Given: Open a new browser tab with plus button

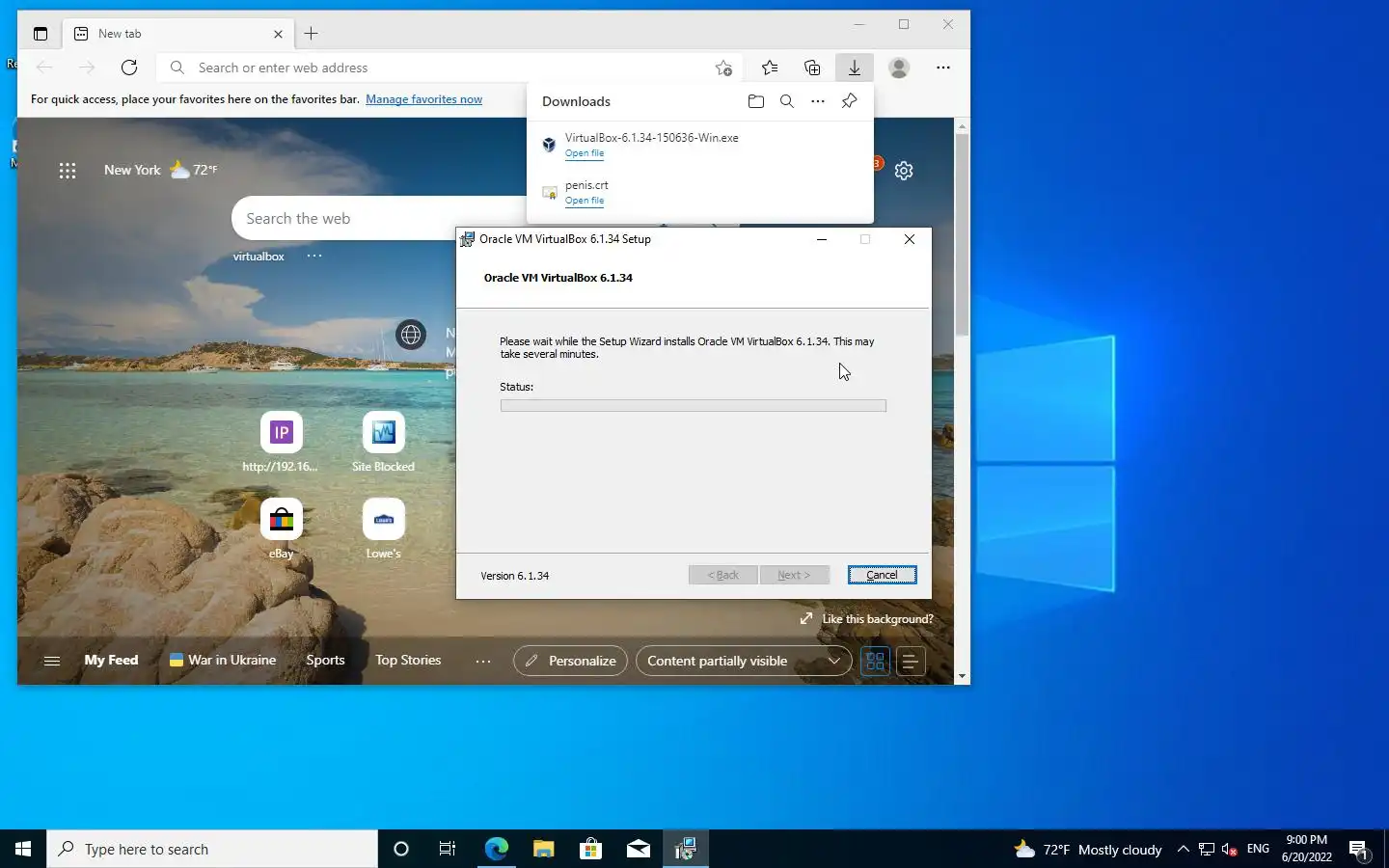Looking at the screenshot, I should click(x=312, y=34).
